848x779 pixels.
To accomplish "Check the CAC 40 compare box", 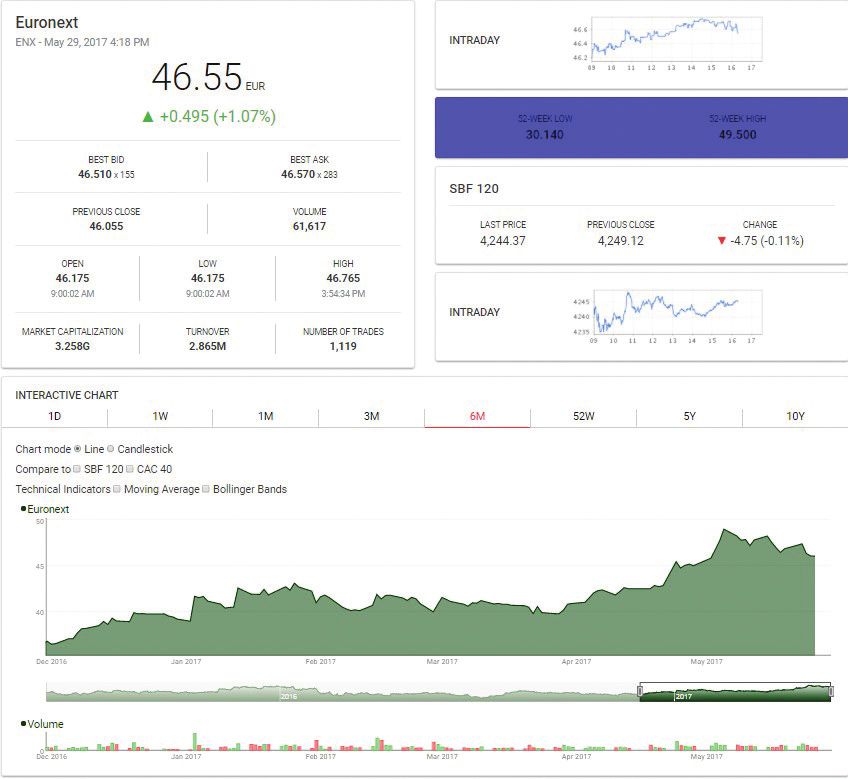I will point(131,470).
